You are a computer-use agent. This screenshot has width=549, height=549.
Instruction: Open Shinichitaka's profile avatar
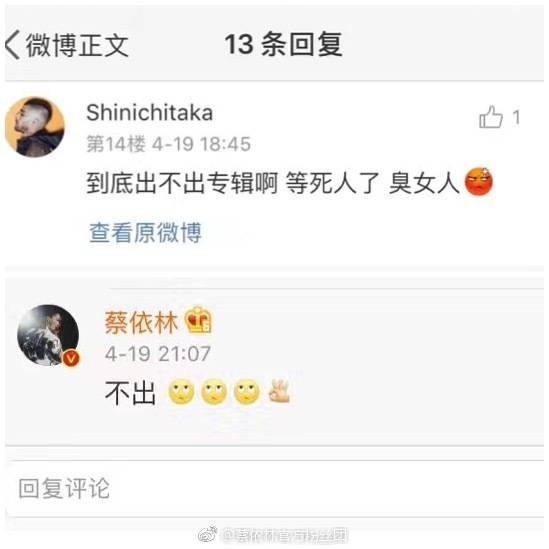tap(35, 127)
